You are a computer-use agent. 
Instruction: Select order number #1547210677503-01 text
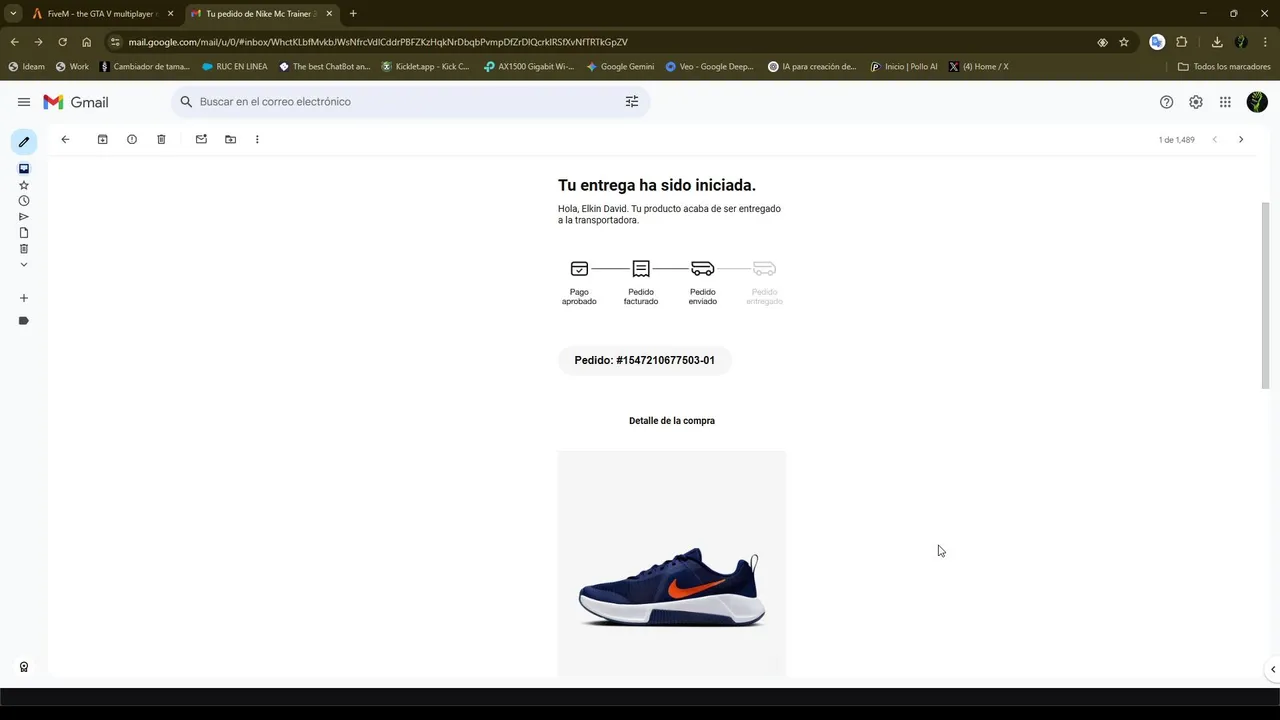[x=665, y=360]
